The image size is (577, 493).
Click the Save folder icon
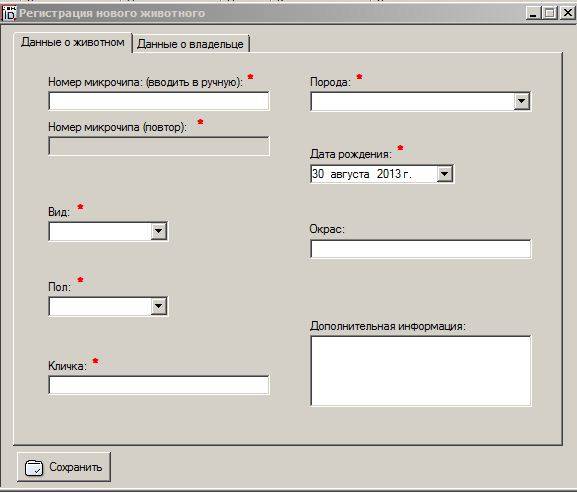(x=34, y=468)
